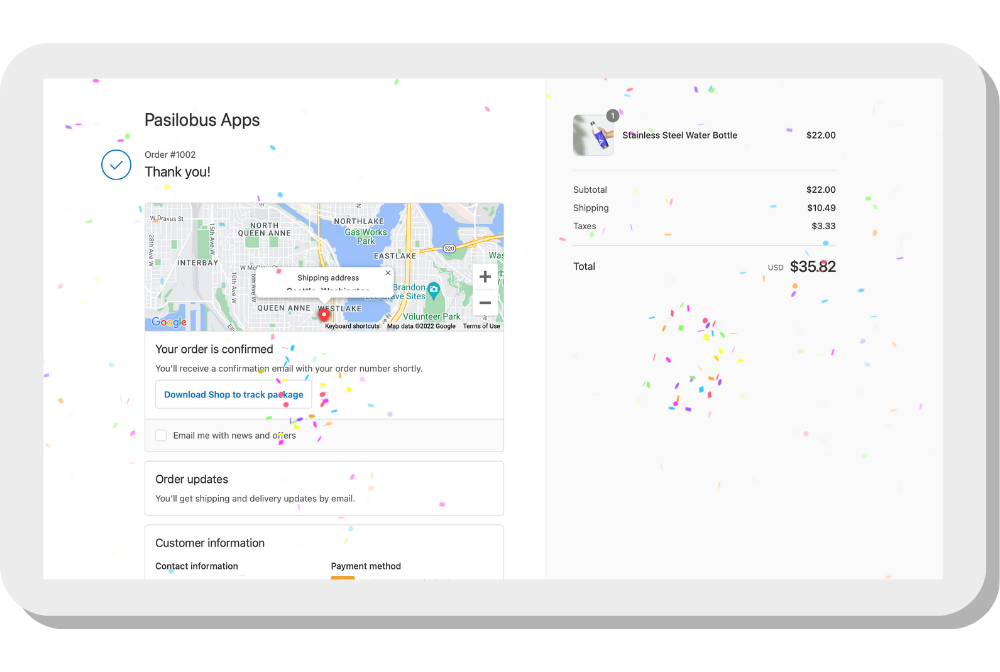
Task: Open the map Terms of Use link
Action: coord(481,326)
